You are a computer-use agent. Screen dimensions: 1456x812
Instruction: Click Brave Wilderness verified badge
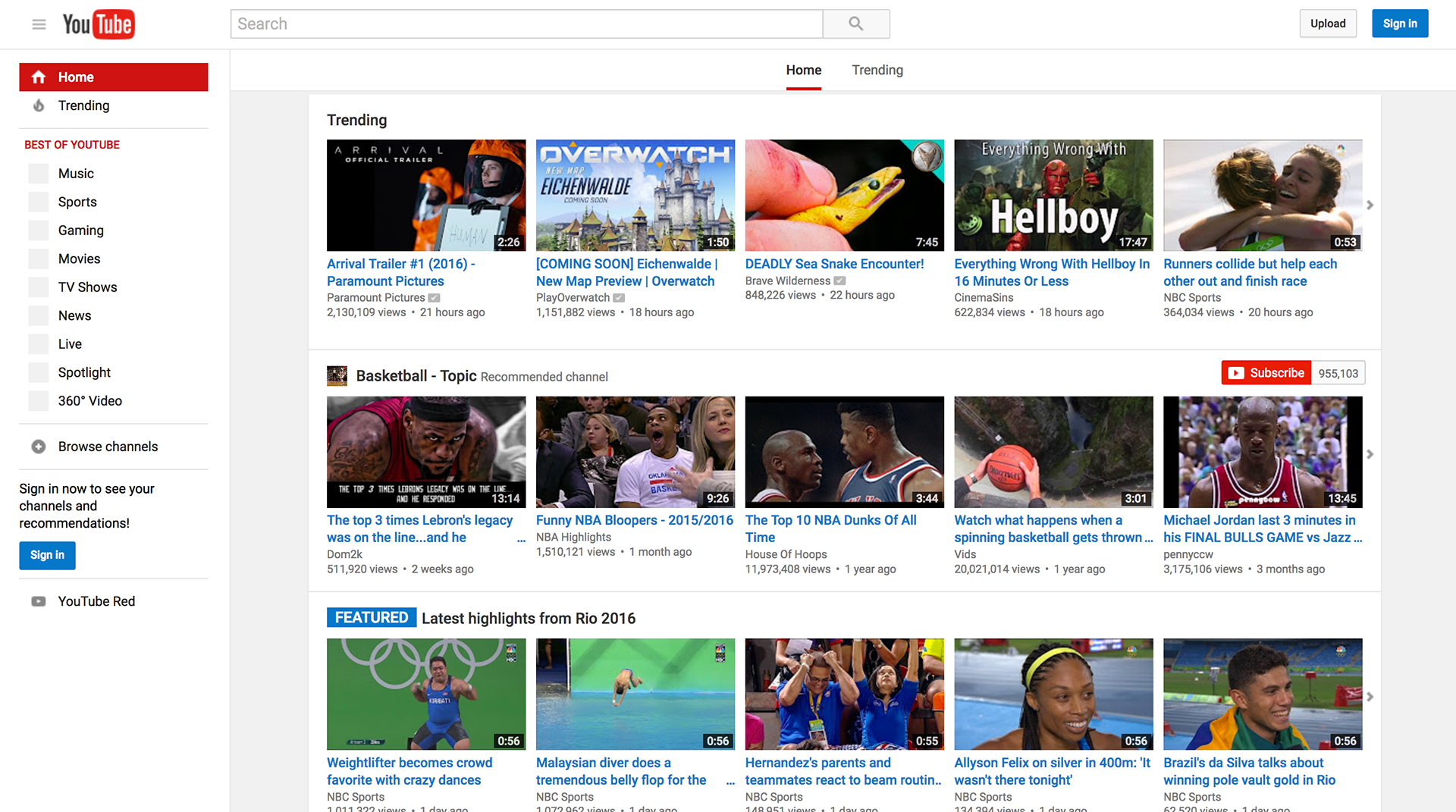[839, 281]
